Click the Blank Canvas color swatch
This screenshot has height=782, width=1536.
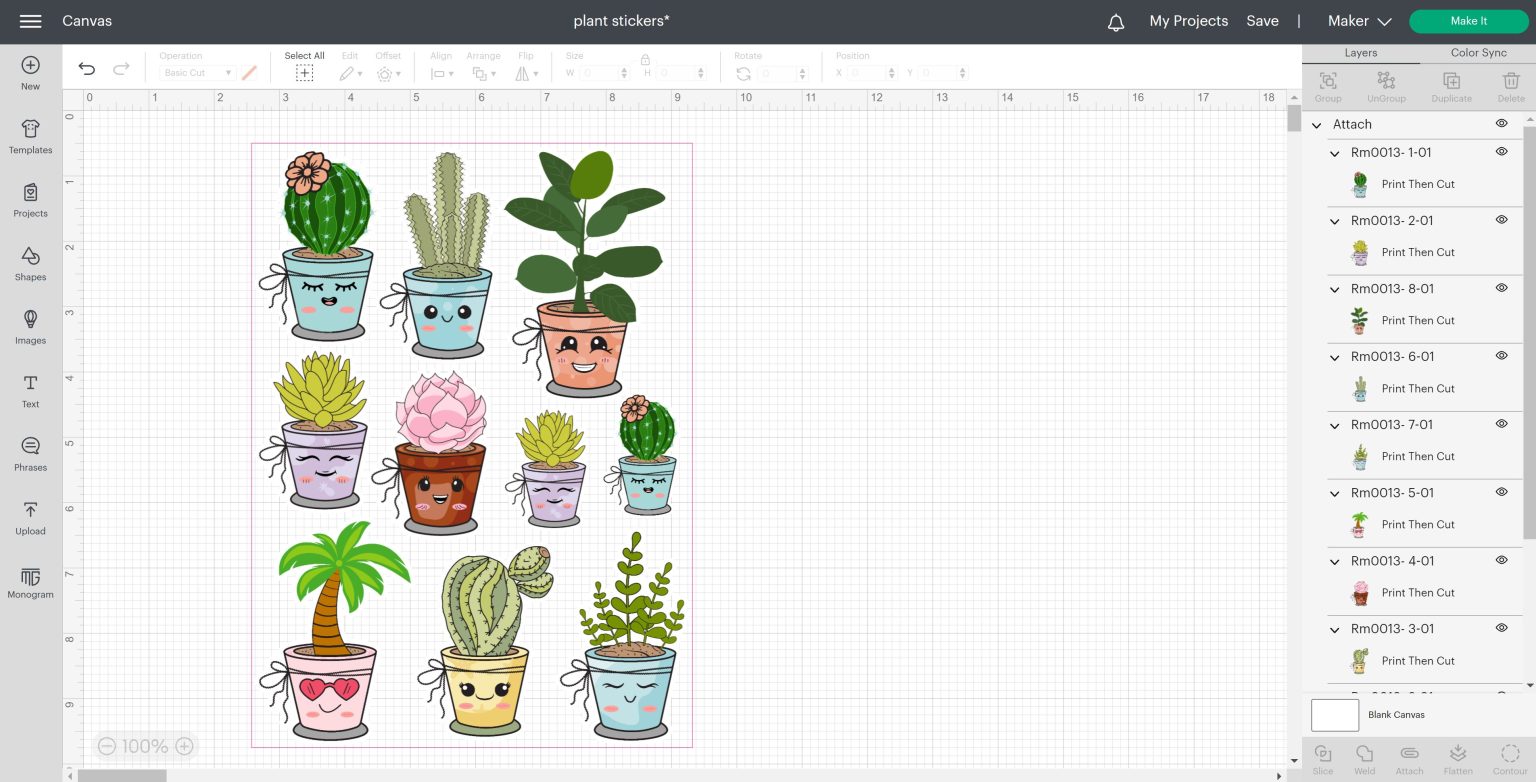(1334, 715)
